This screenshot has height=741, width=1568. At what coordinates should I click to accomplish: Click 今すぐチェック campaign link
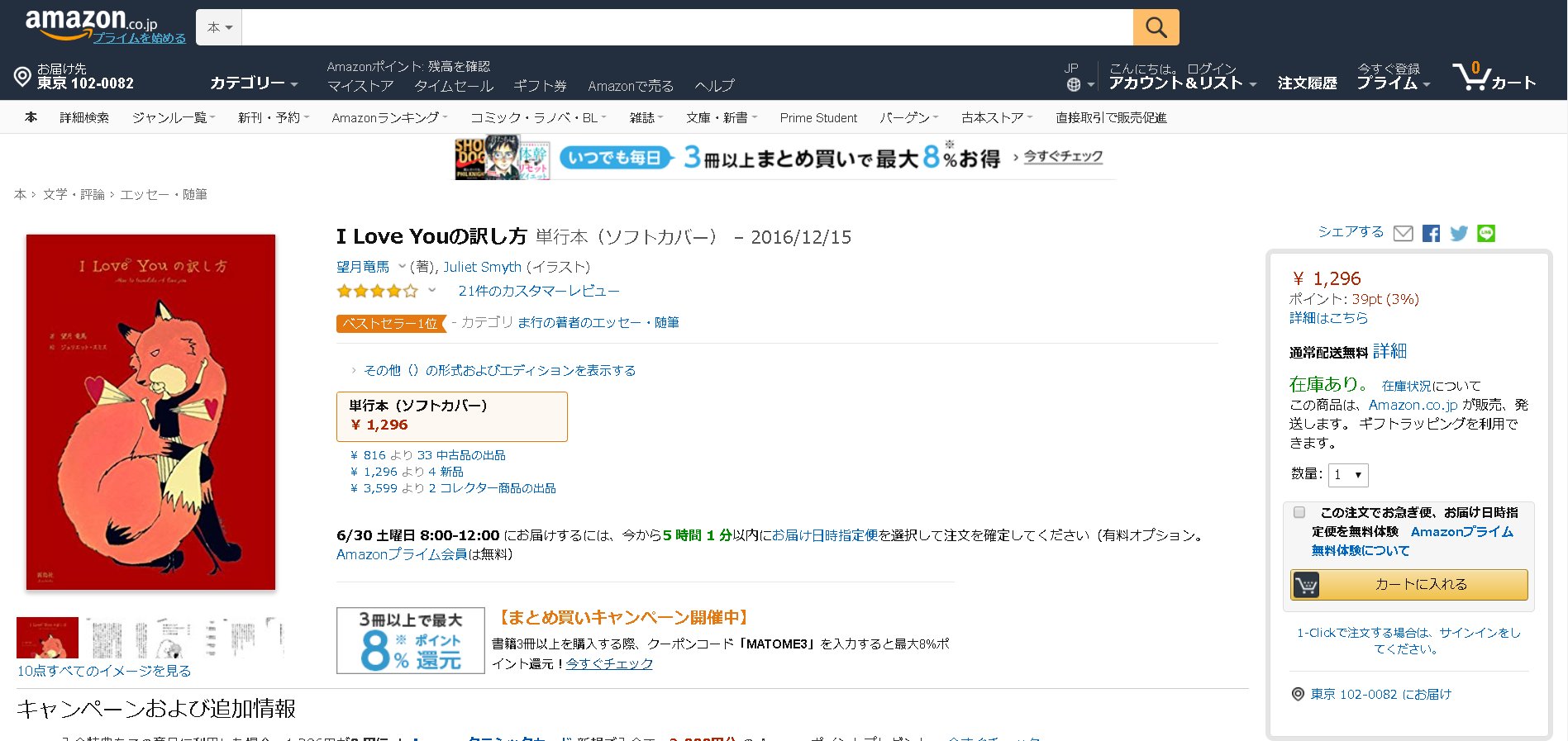point(609,663)
